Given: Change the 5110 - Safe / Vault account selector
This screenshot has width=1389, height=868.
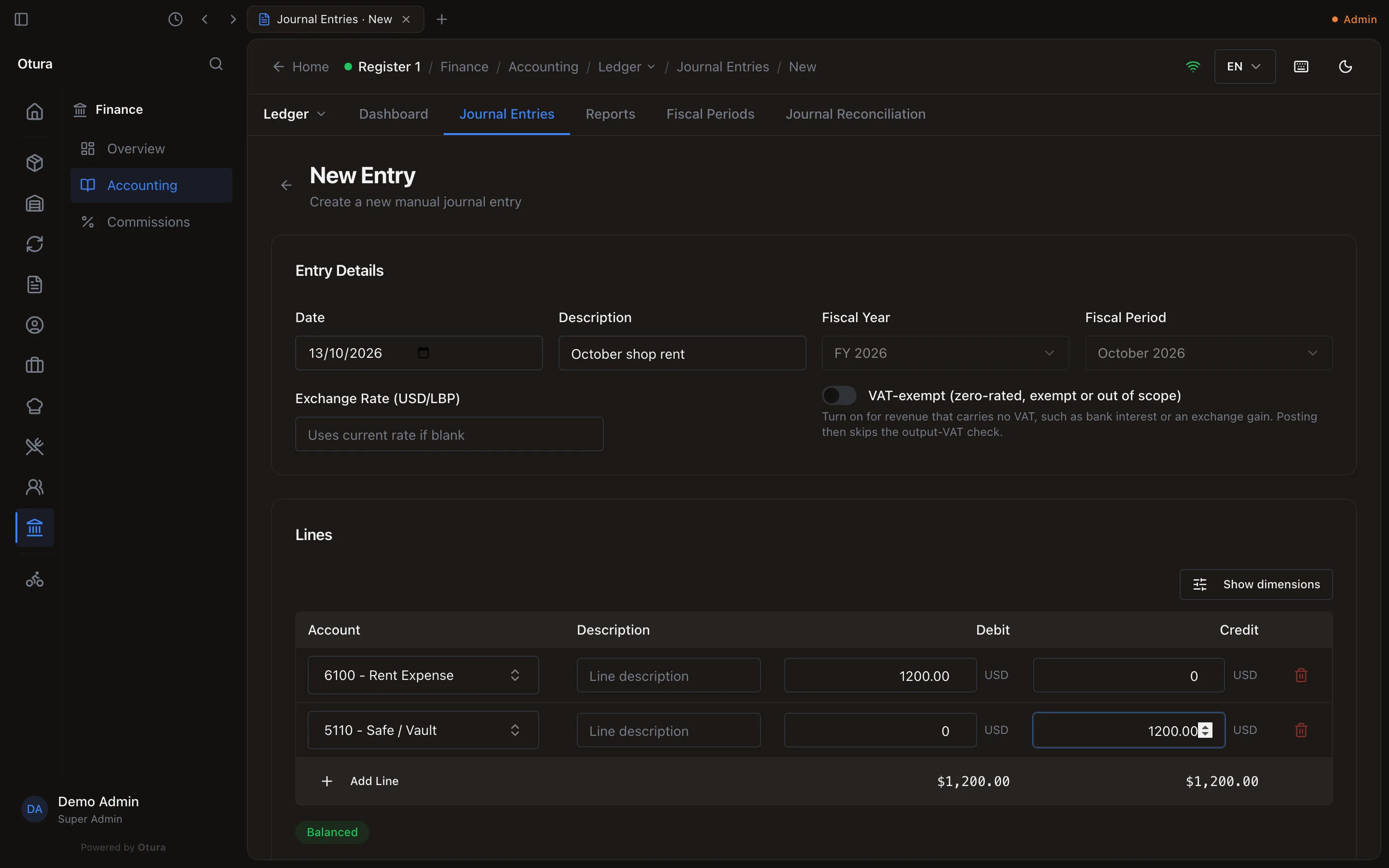Looking at the screenshot, I should (423, 730).
